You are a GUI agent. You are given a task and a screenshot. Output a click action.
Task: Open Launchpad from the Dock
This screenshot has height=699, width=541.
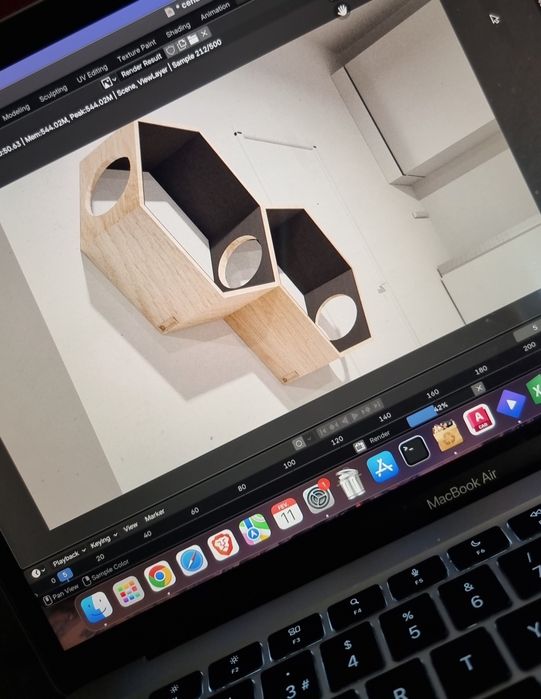point(128,592)
